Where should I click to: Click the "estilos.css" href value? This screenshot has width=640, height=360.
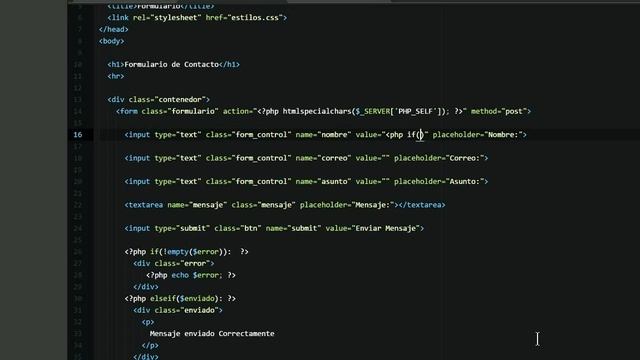(x=255, y=18)
